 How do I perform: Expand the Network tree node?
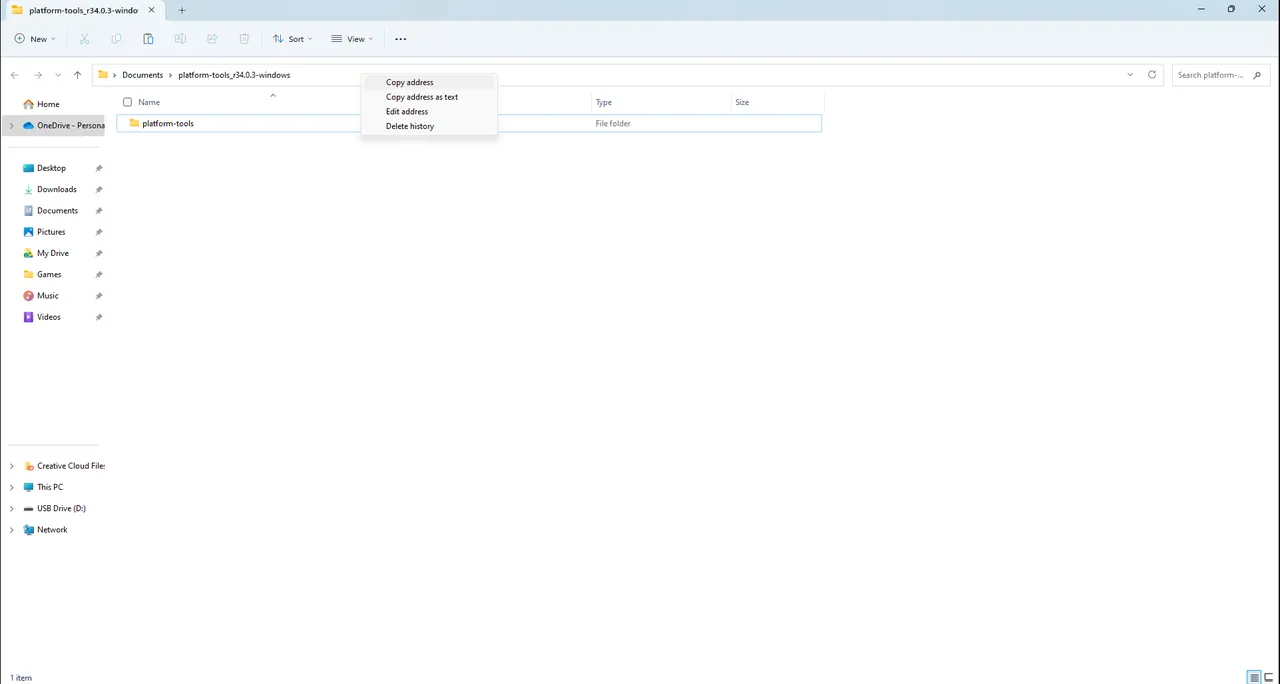[12, 530]
